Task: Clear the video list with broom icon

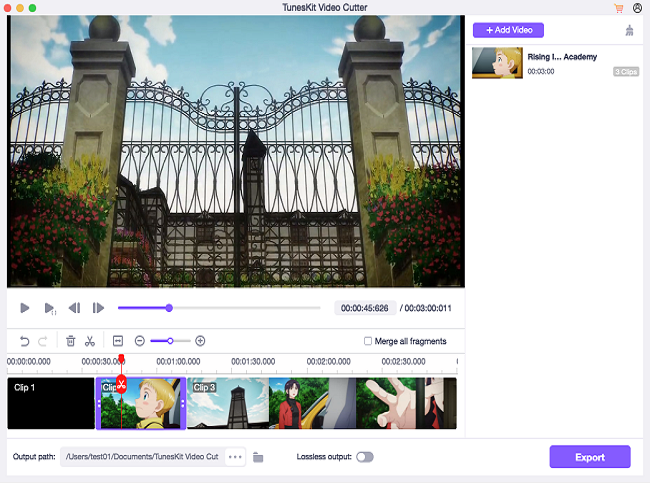Action: (629, 30)
